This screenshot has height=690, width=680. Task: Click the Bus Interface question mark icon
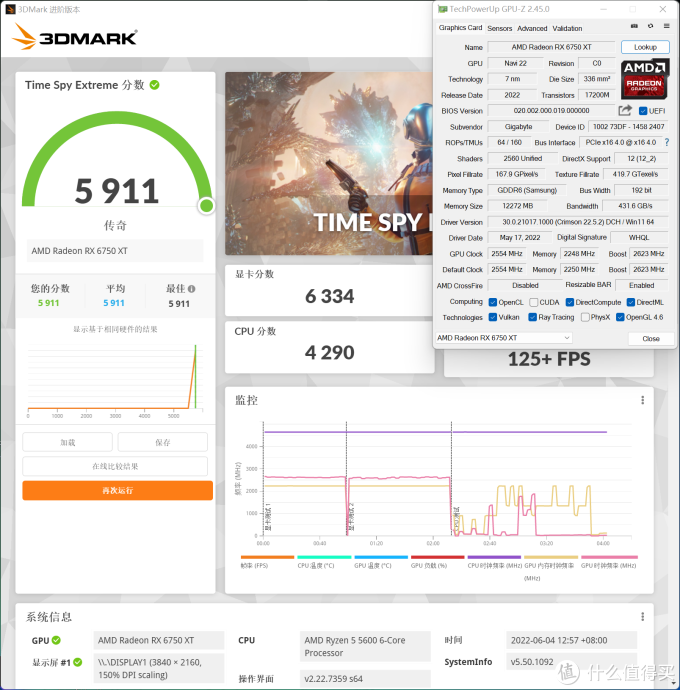click(666, 143)
